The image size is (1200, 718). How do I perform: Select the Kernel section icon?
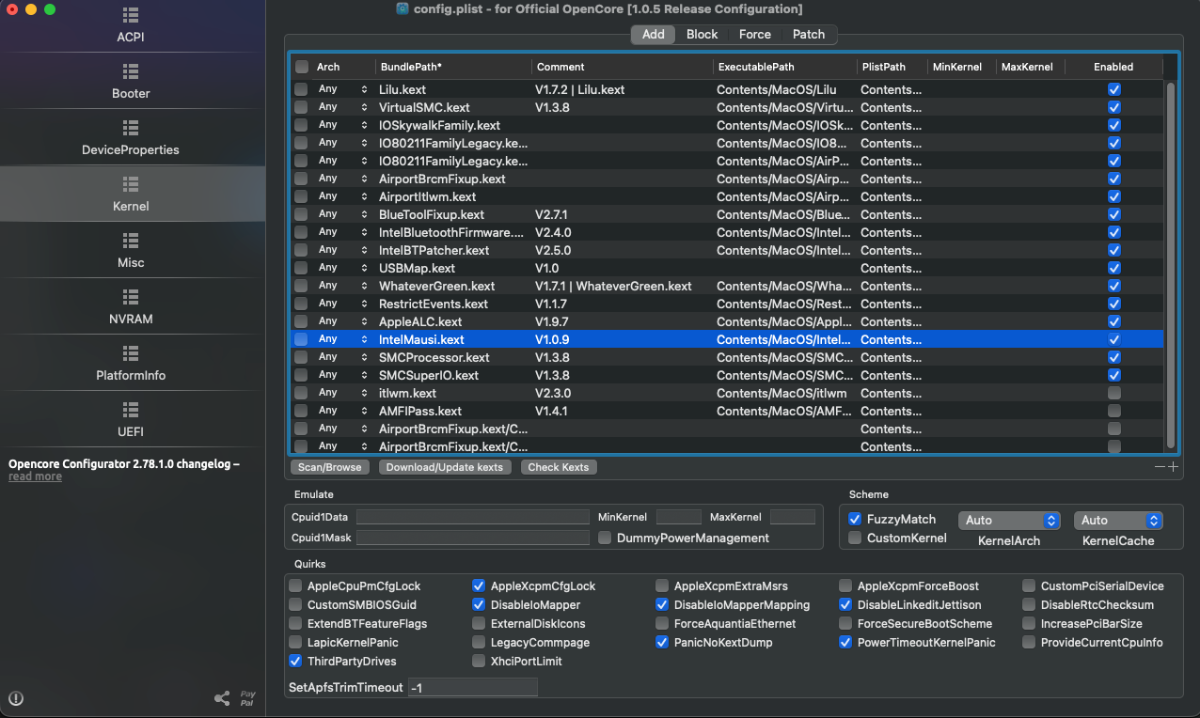[131, 185]
